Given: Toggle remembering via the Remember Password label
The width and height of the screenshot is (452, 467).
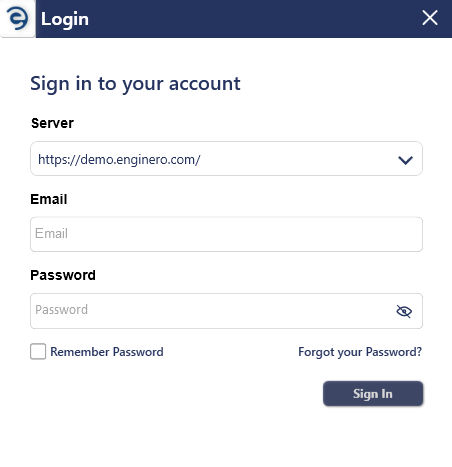Looking at the screenshot, I should tap(107, 352).
